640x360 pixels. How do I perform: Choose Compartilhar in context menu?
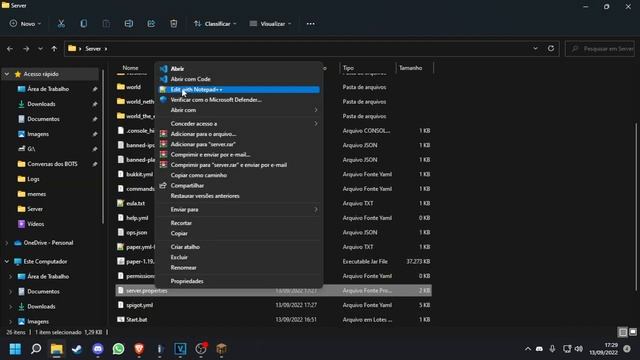(239, 186)
